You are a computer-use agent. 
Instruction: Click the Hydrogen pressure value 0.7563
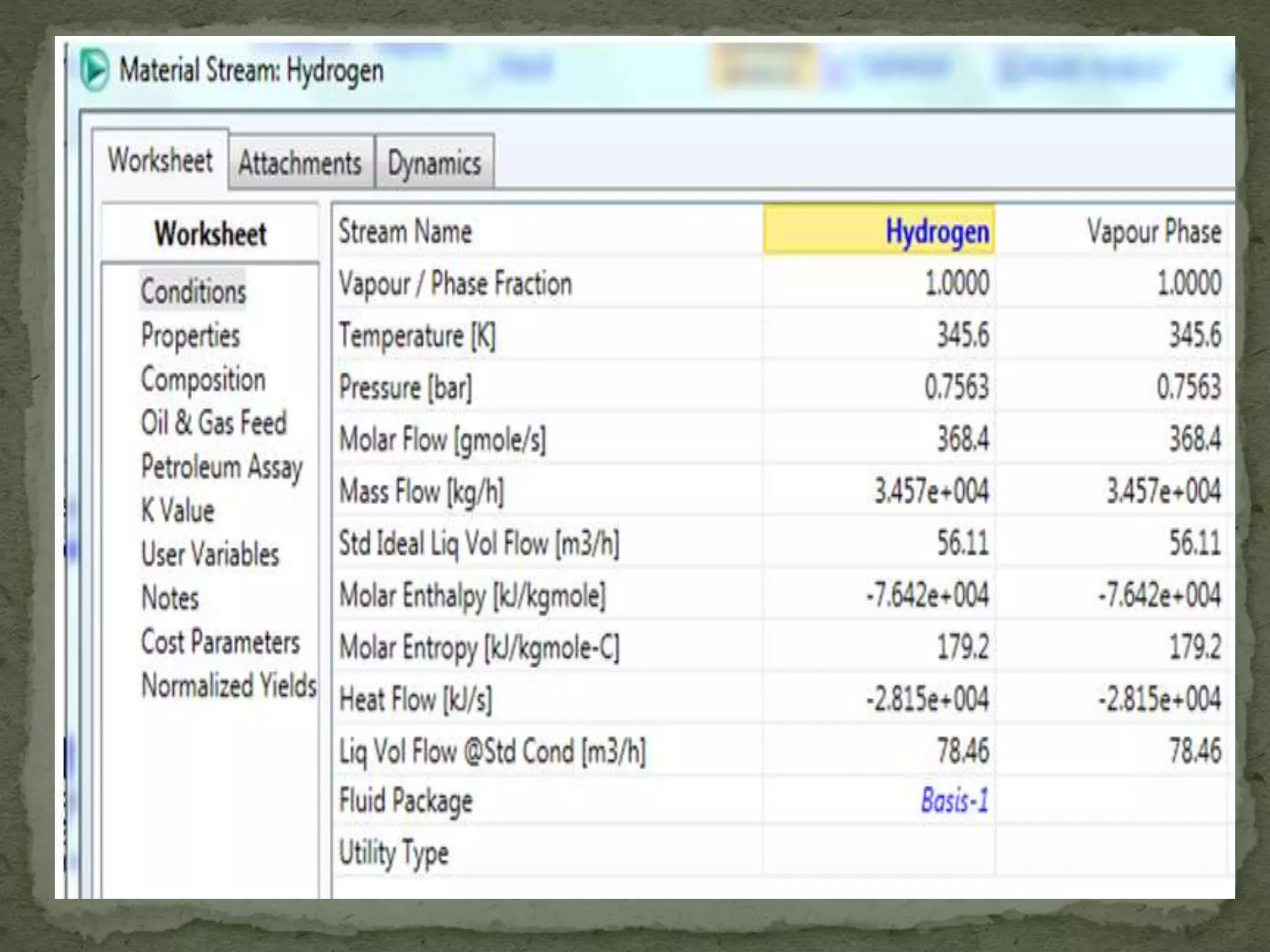click(x=957, y=387)
